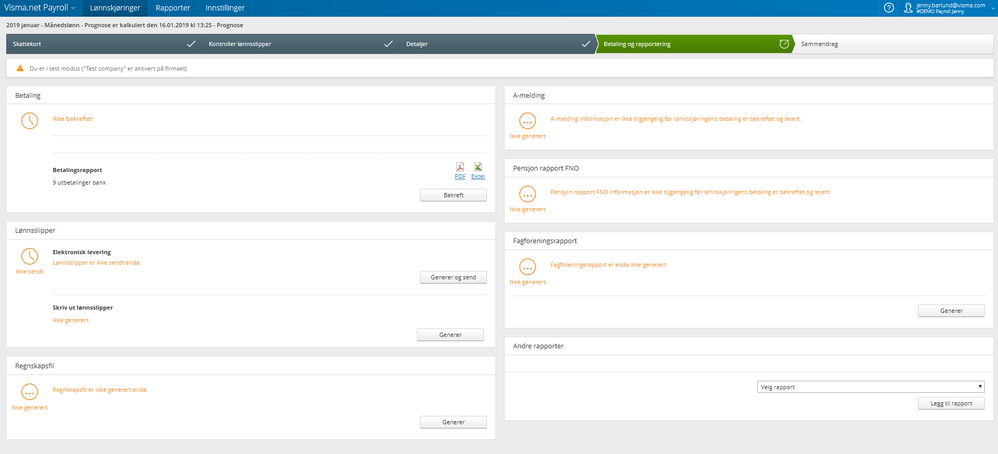Click the 'Andre rapporter' panel title

538,346
